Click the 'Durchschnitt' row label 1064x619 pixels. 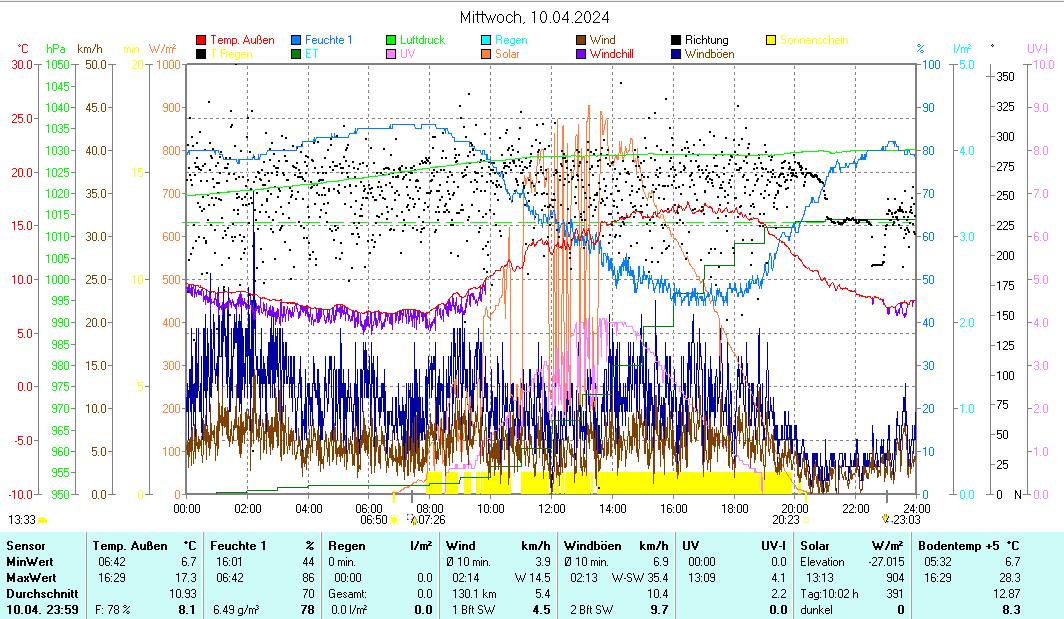(x=42, y=594)
